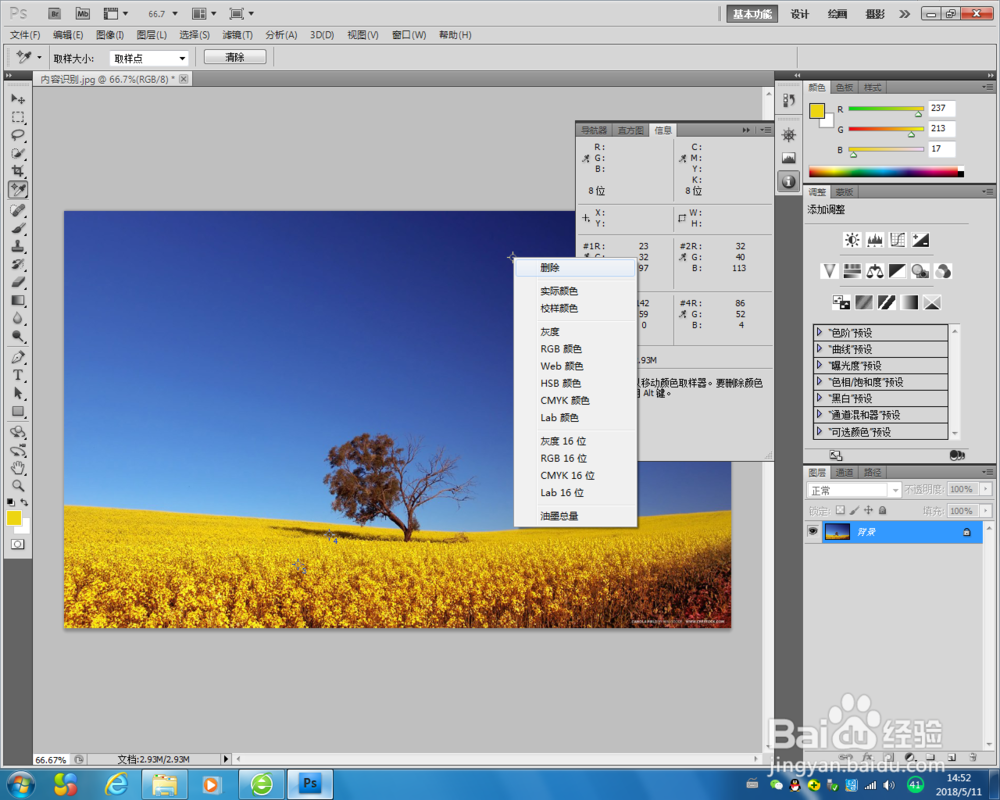Select the Zoom tool

coord(18,485)
